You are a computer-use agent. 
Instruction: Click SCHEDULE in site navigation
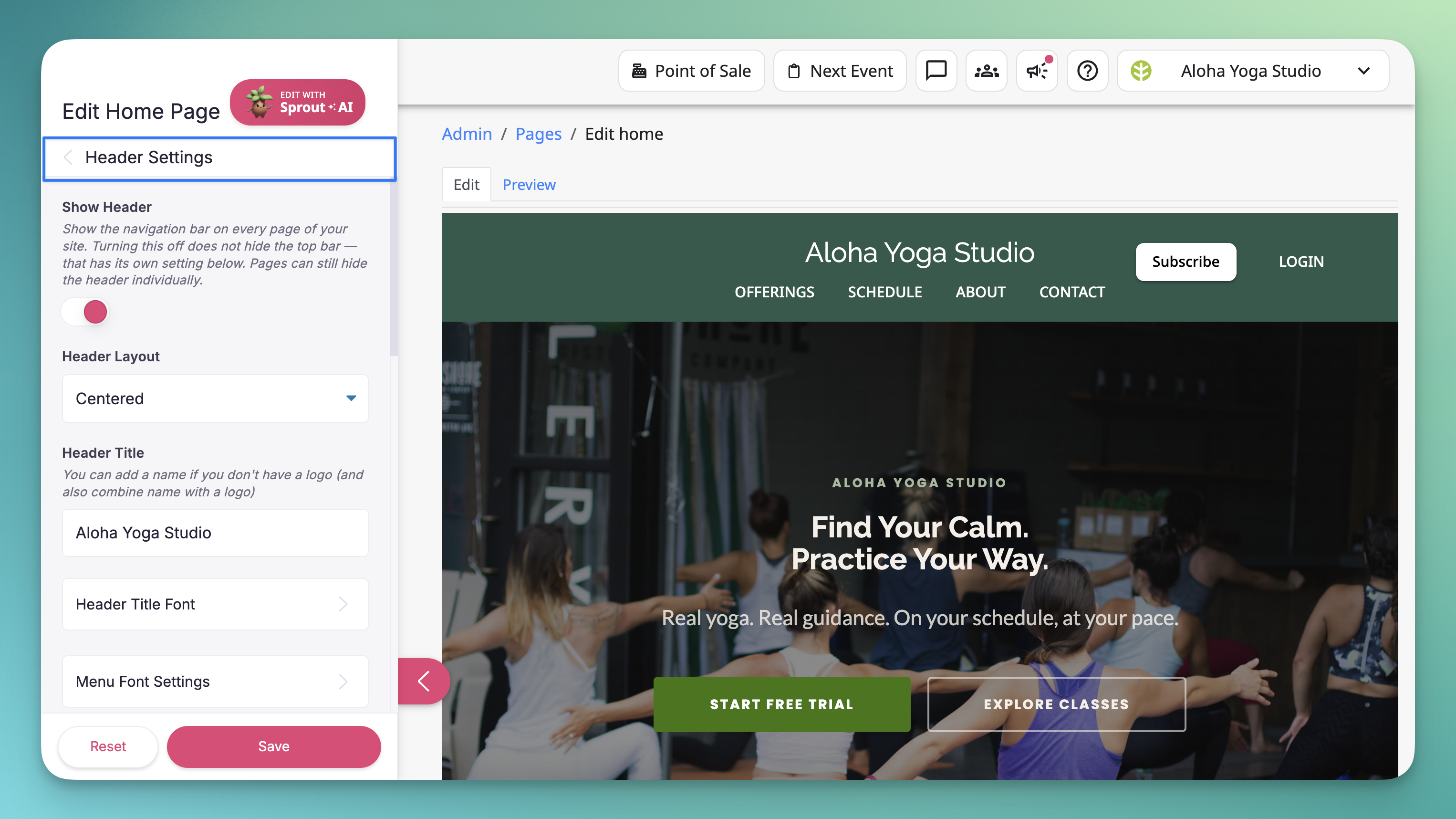coord(884,292)
